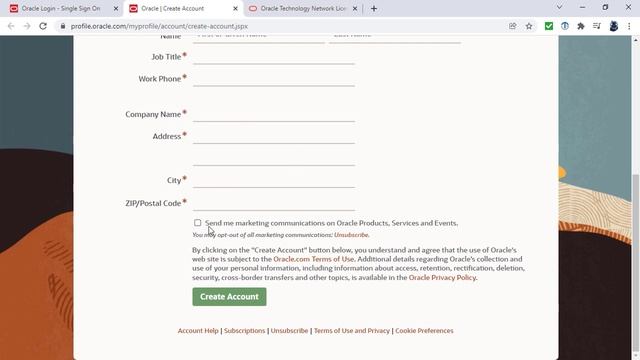Screen dimensions: 640x360
Task: Click the address bar URL
Action: pos(159,26)
